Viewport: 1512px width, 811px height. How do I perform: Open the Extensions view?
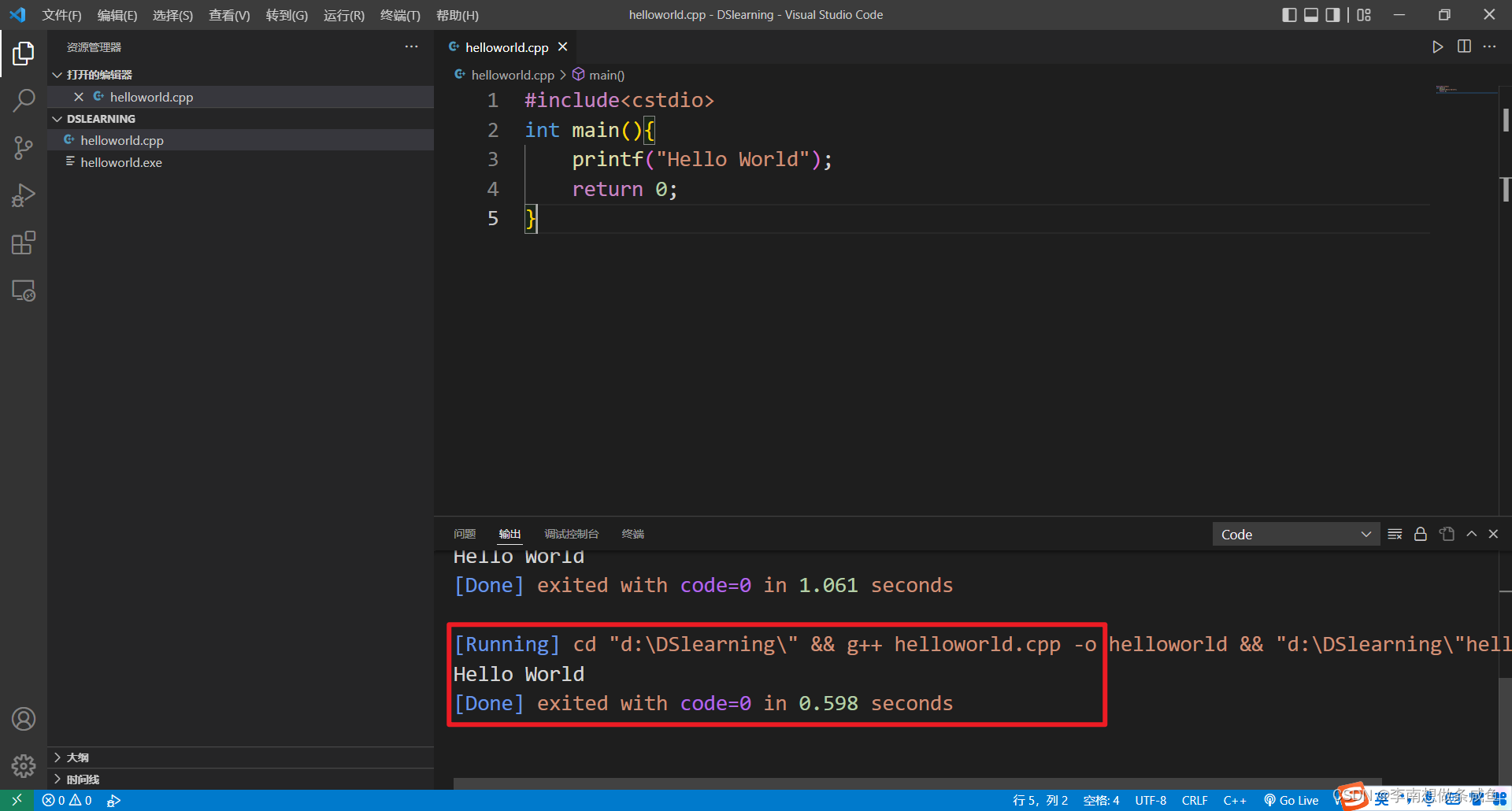coord(24,243)
